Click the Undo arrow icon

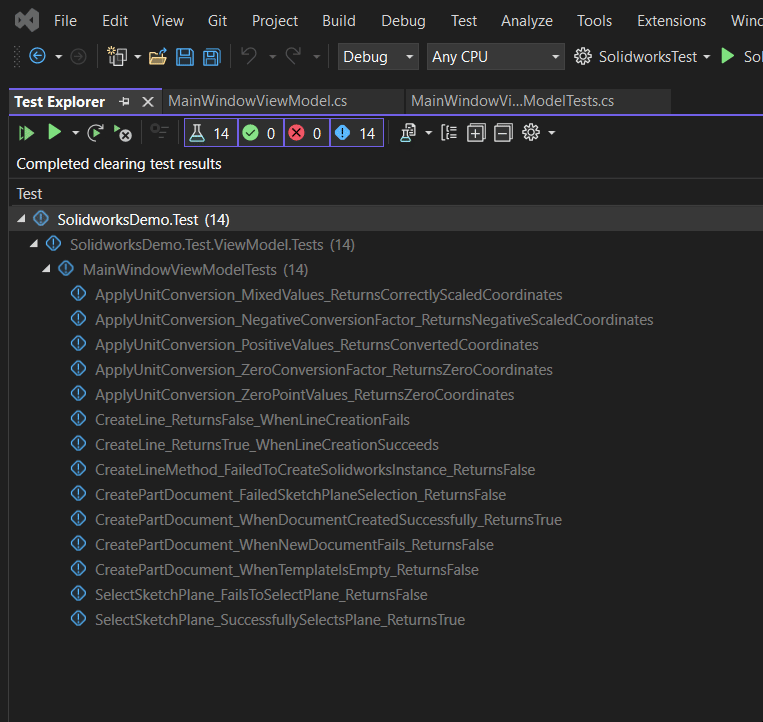coord(249,56)
